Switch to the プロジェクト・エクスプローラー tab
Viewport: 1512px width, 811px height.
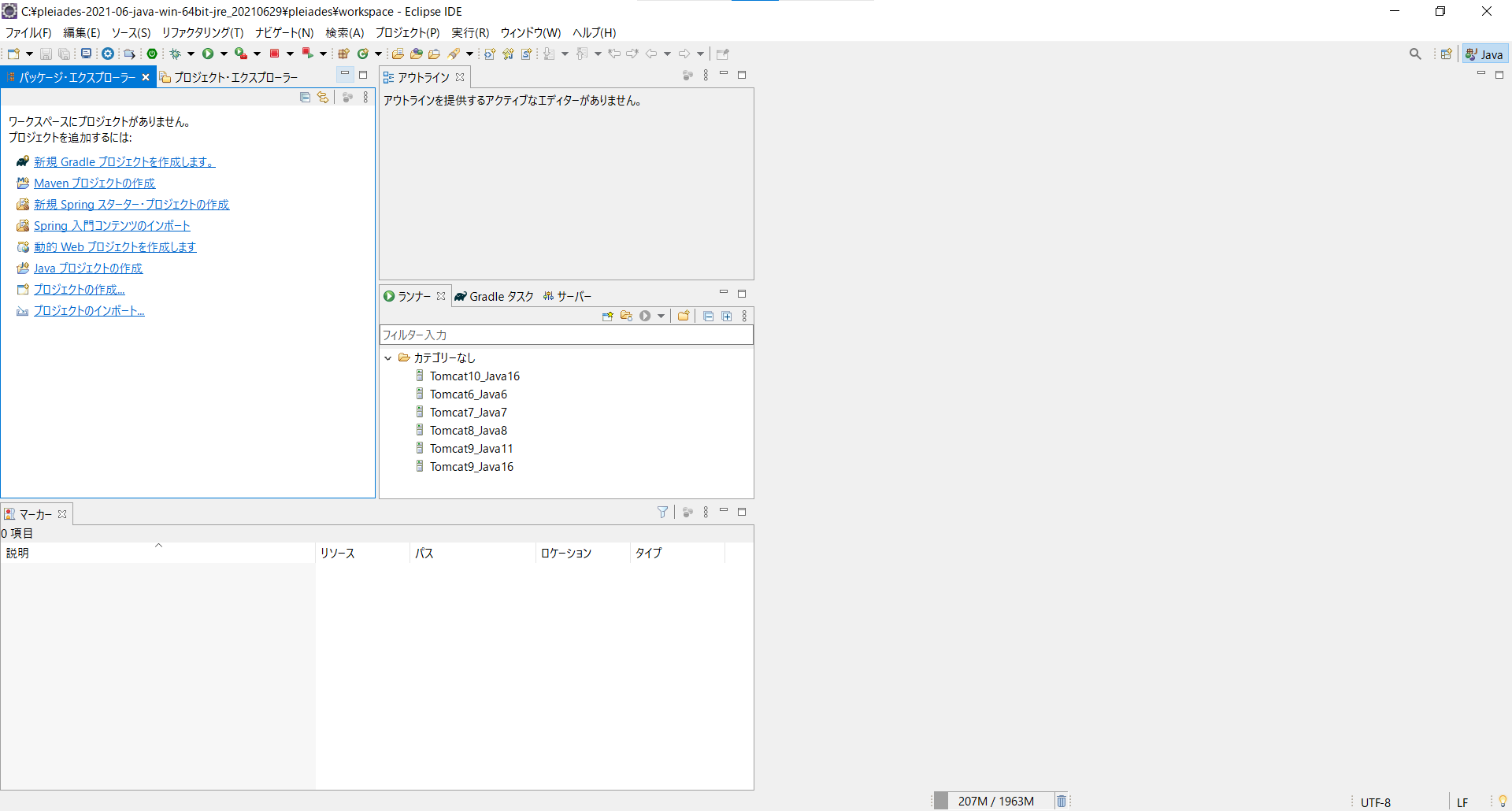click(229, 77)
